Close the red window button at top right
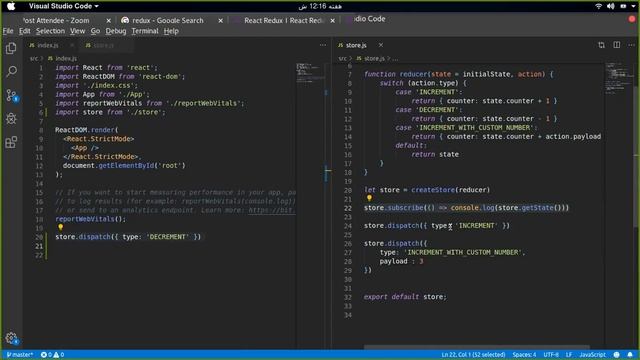Screen dimensions: 640x360 (x=632, y=19)
